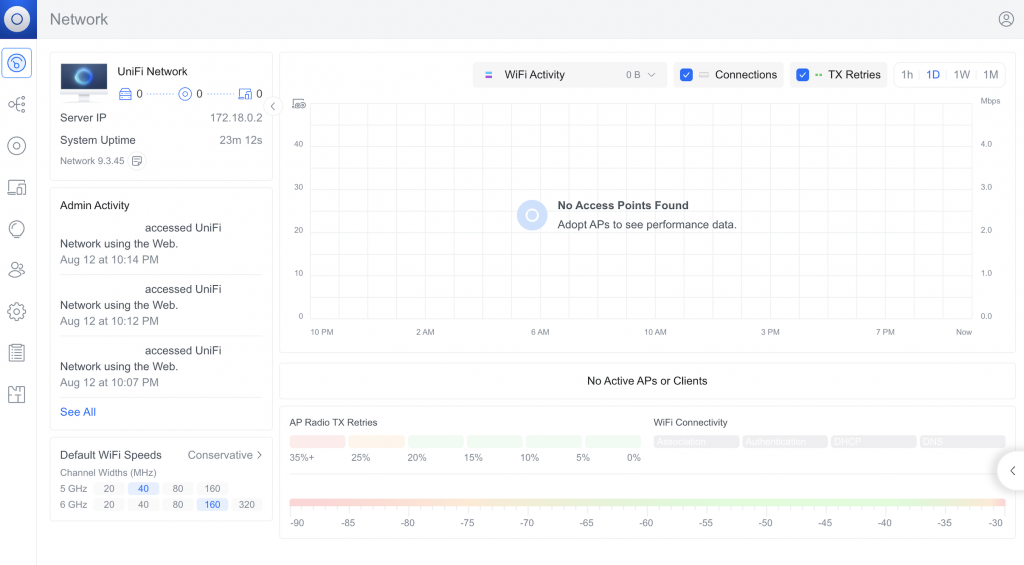
Task: Open the right side panel arrow
Action: click(x=1012, y=470)
